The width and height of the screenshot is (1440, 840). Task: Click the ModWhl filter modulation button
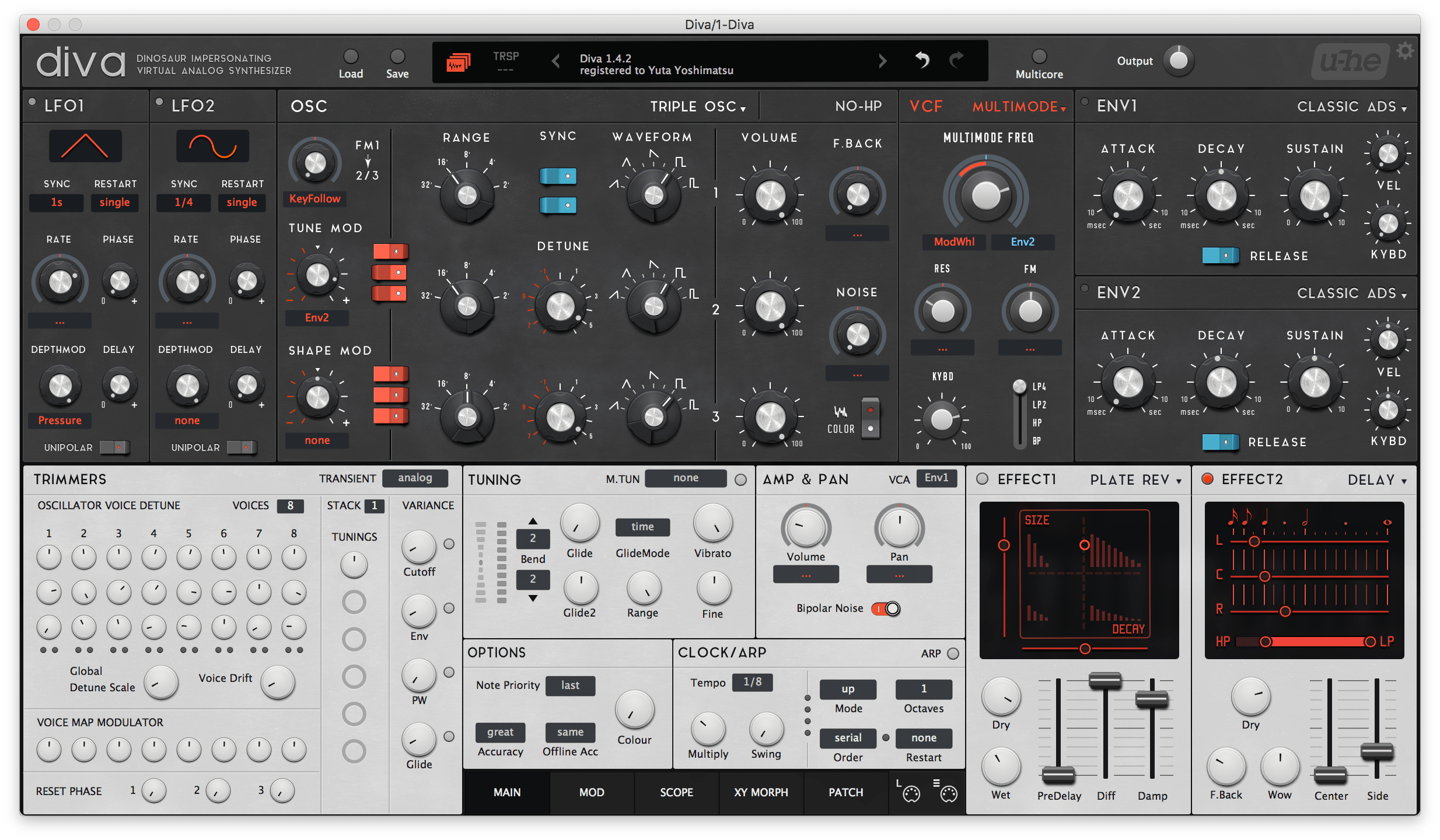[x=954, y=242]
